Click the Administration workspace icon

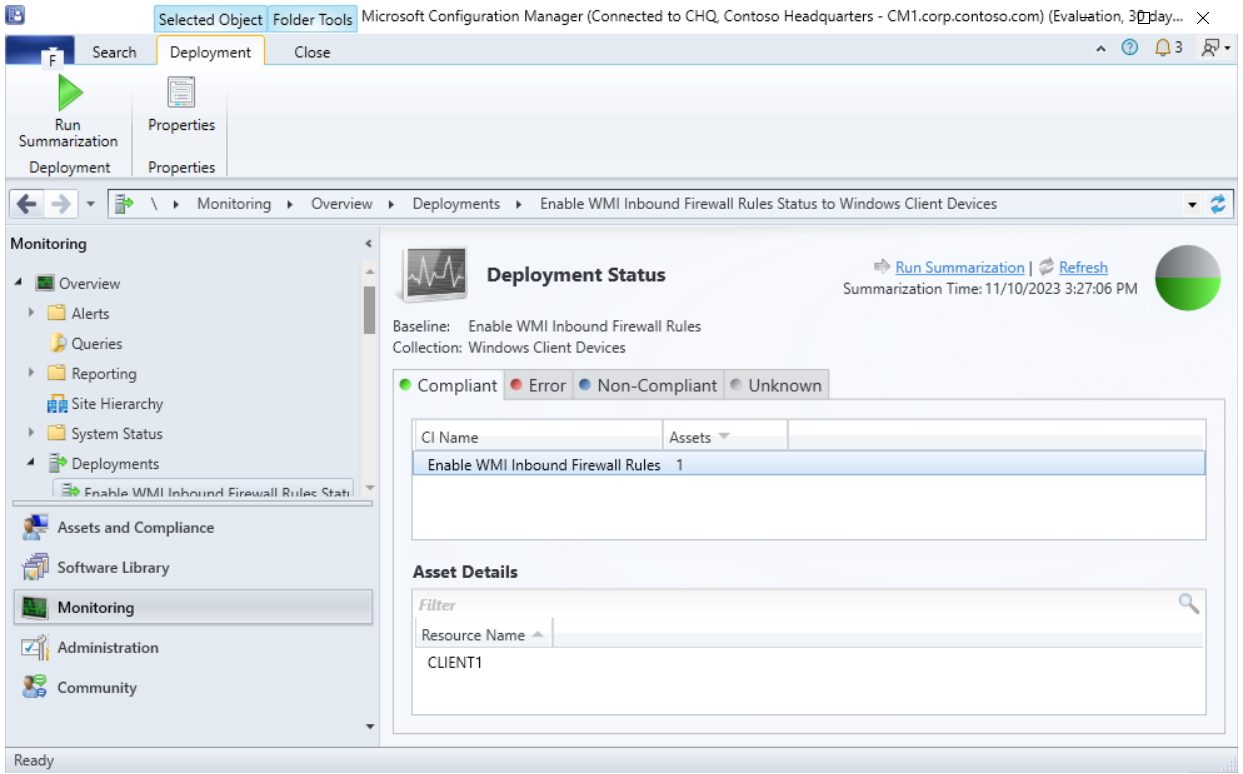35,648
